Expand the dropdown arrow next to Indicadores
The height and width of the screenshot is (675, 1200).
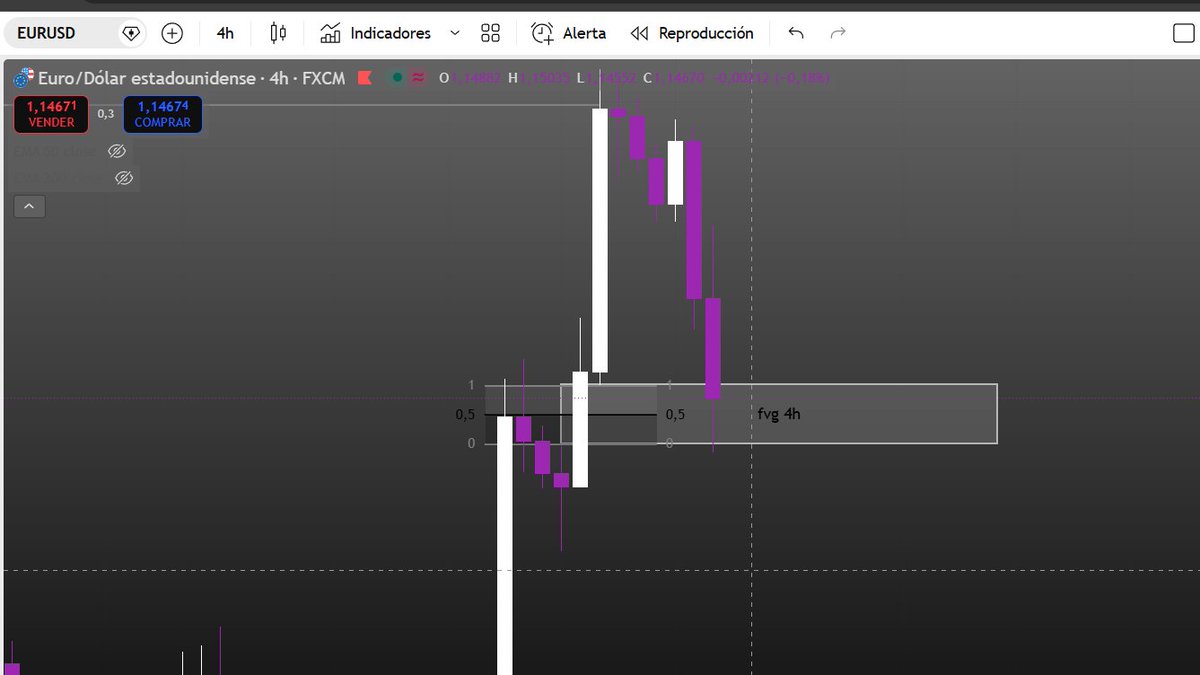[x=455, y=33]
